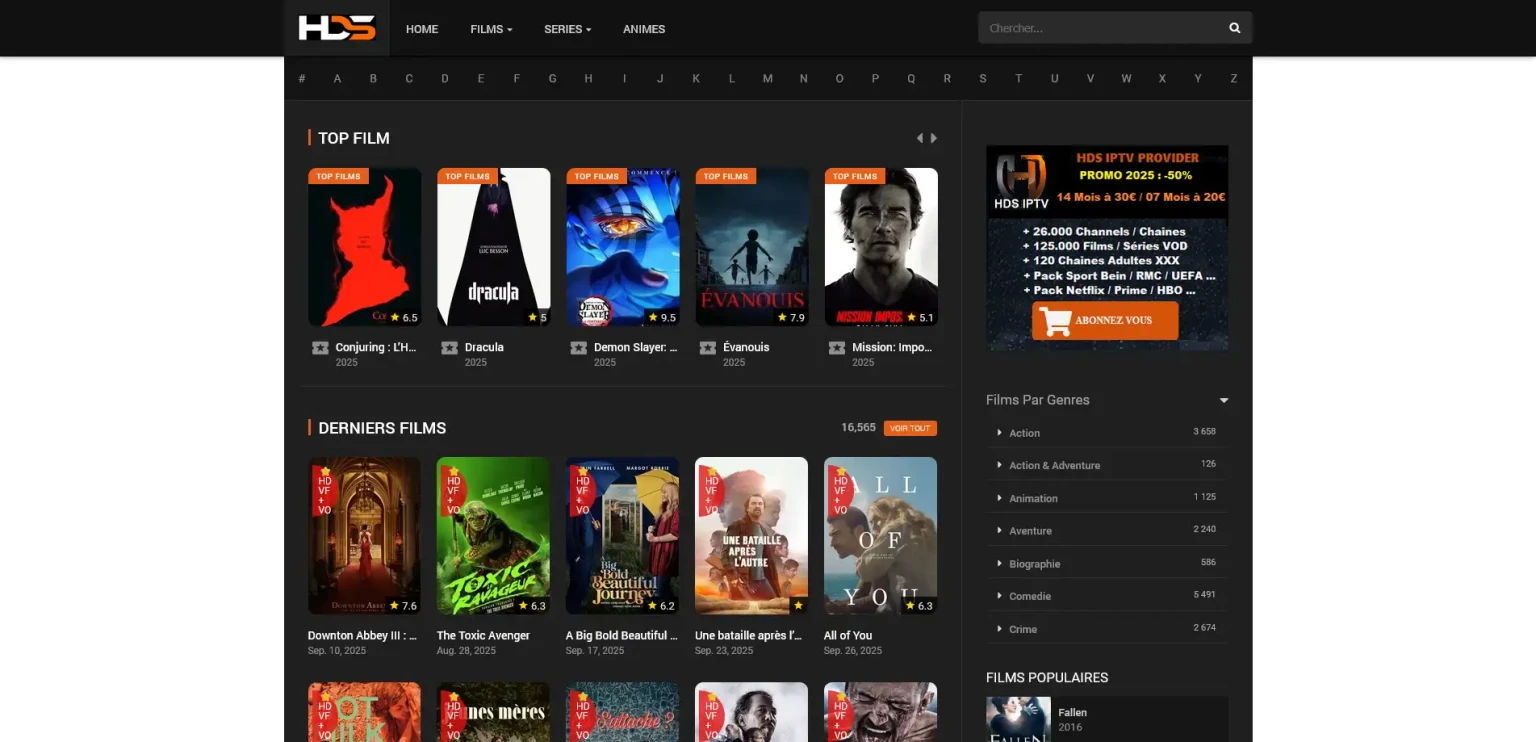Collapse the Films Par Genres panel arrow
This screenshot has width=1536, height=742.
[1224, 400]
